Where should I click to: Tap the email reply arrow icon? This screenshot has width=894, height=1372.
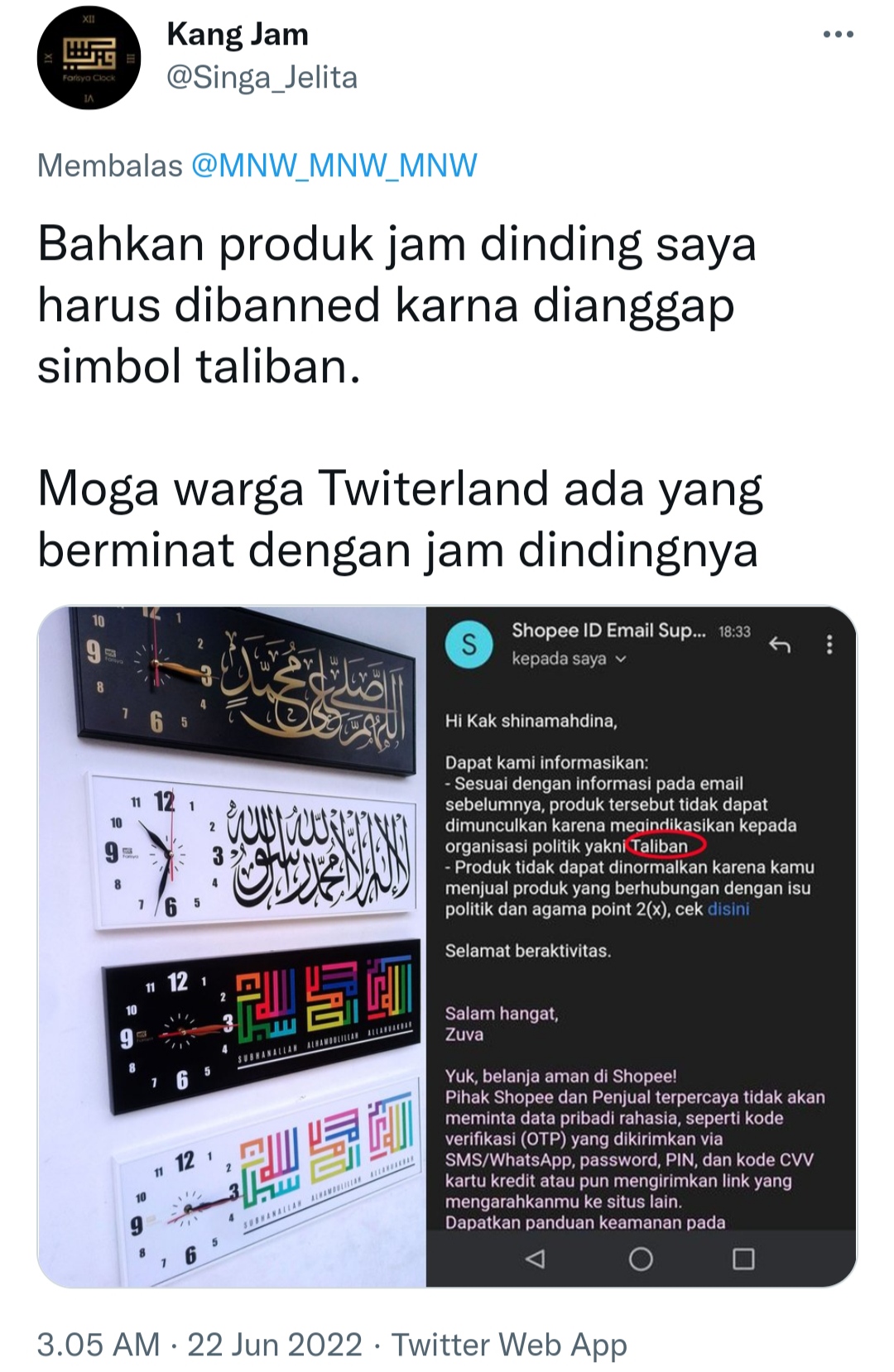click(779, 645)
